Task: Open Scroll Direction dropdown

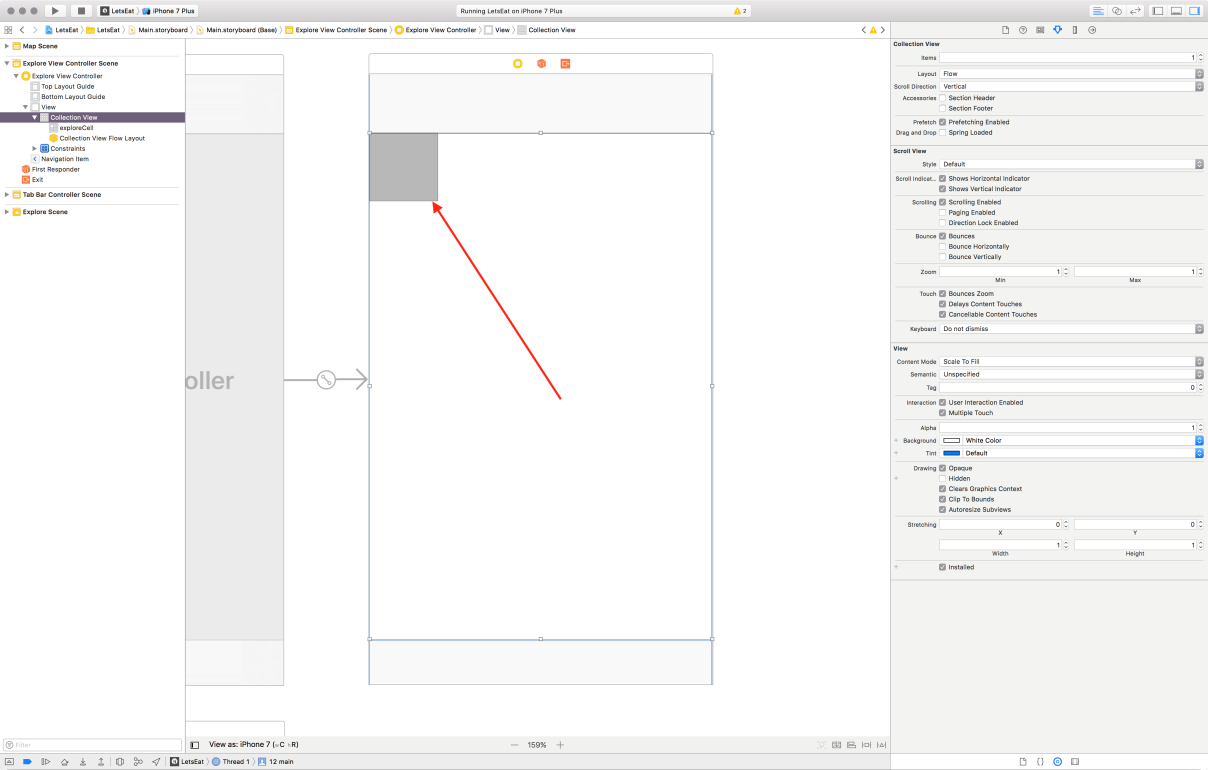Action: (x=1071, y=86)
